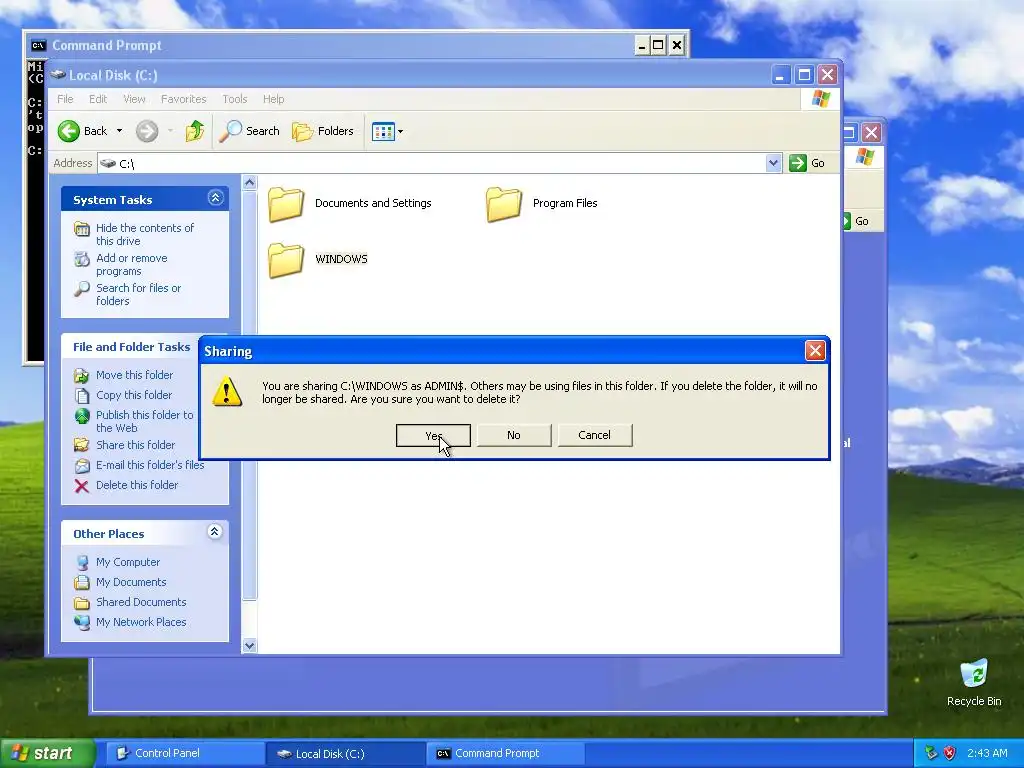Open the Tools menu
The height and width of the screenshot is (768, 1024).
pyautogui.click(x=234, y=99)
